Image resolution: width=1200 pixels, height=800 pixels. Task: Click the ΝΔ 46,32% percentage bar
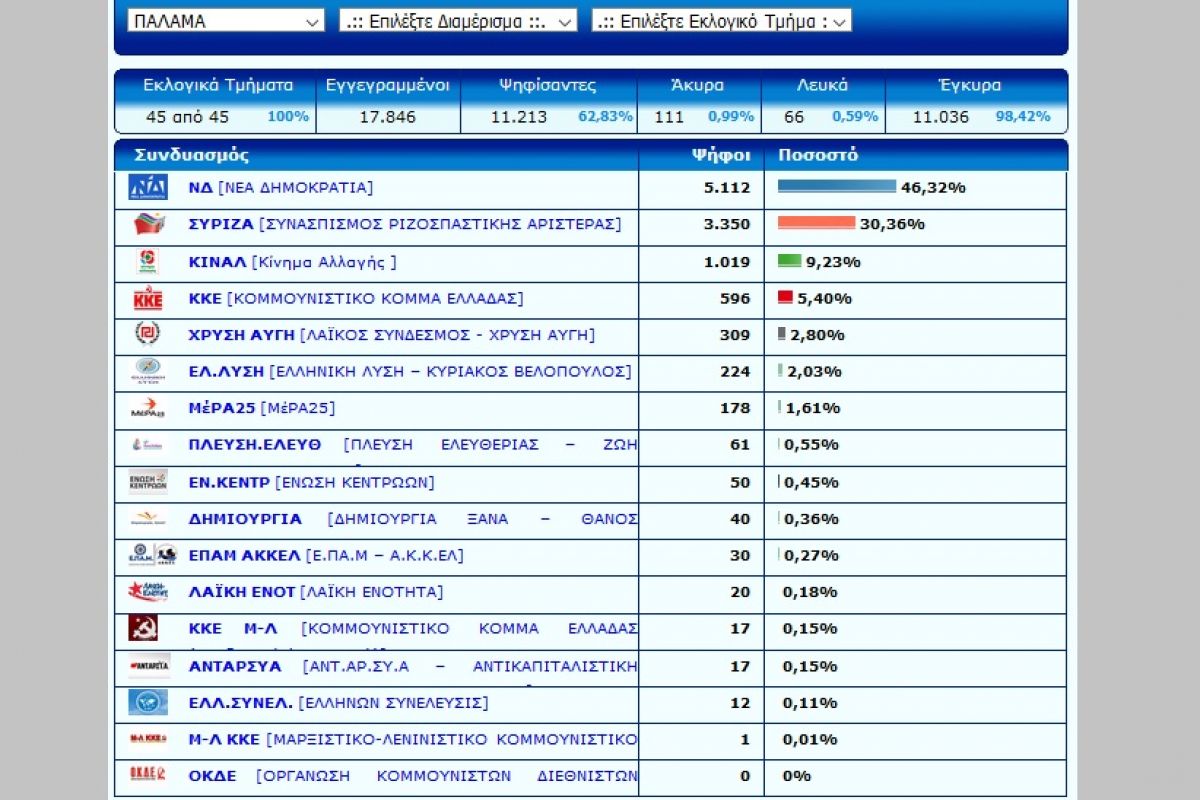[x=837, y=187]
